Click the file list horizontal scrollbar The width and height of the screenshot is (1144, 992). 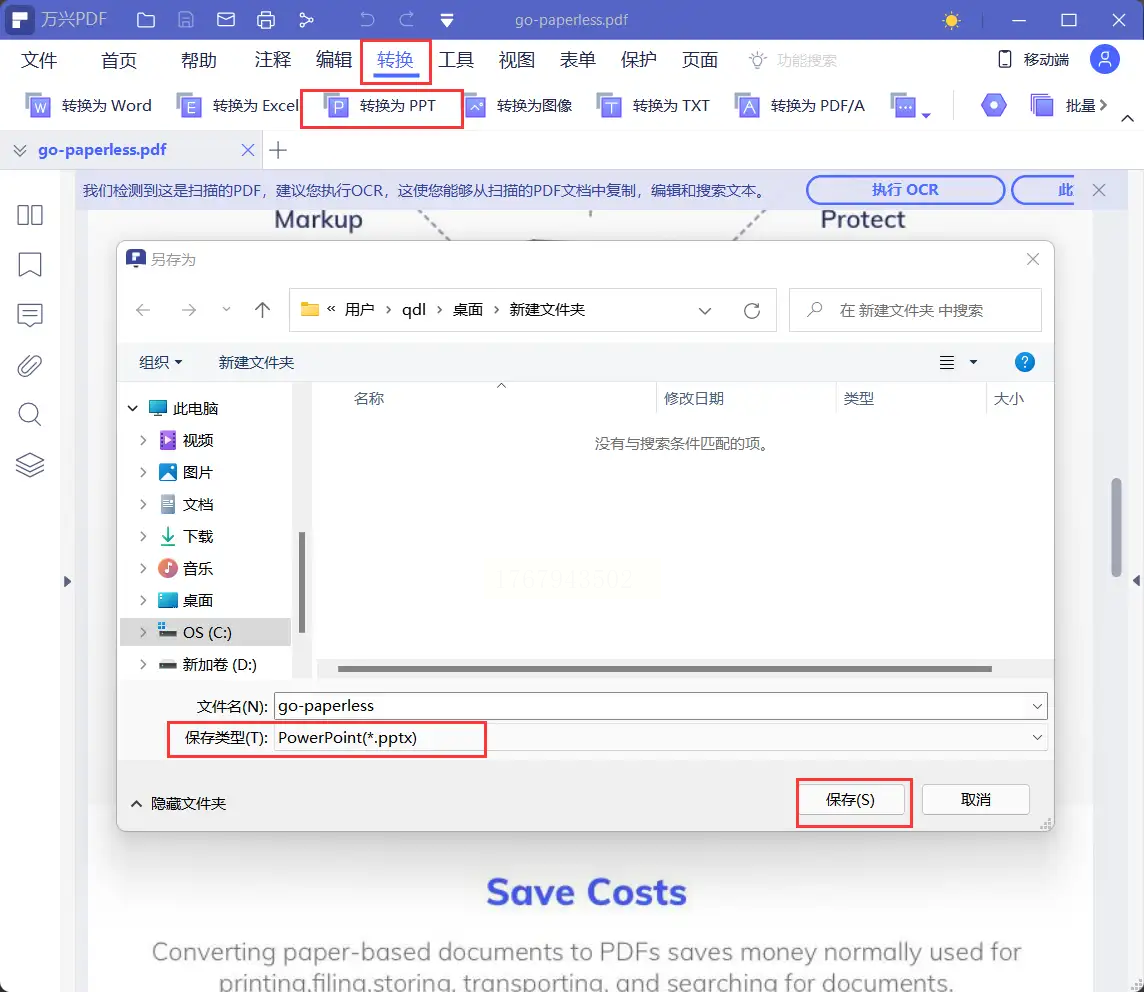pyautogui.click(x=664, y=668)
